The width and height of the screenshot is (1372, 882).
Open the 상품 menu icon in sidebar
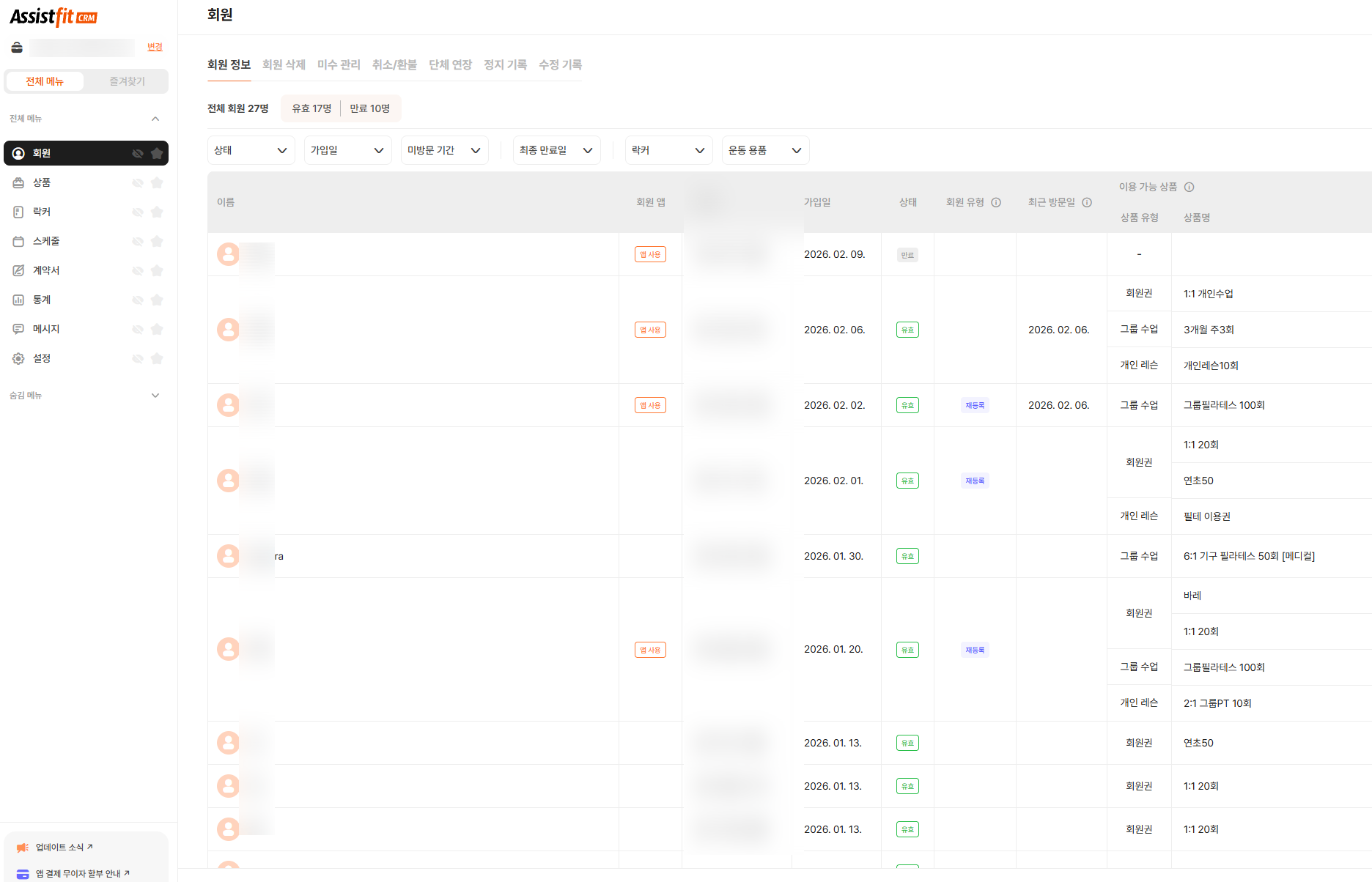(18, 182)
